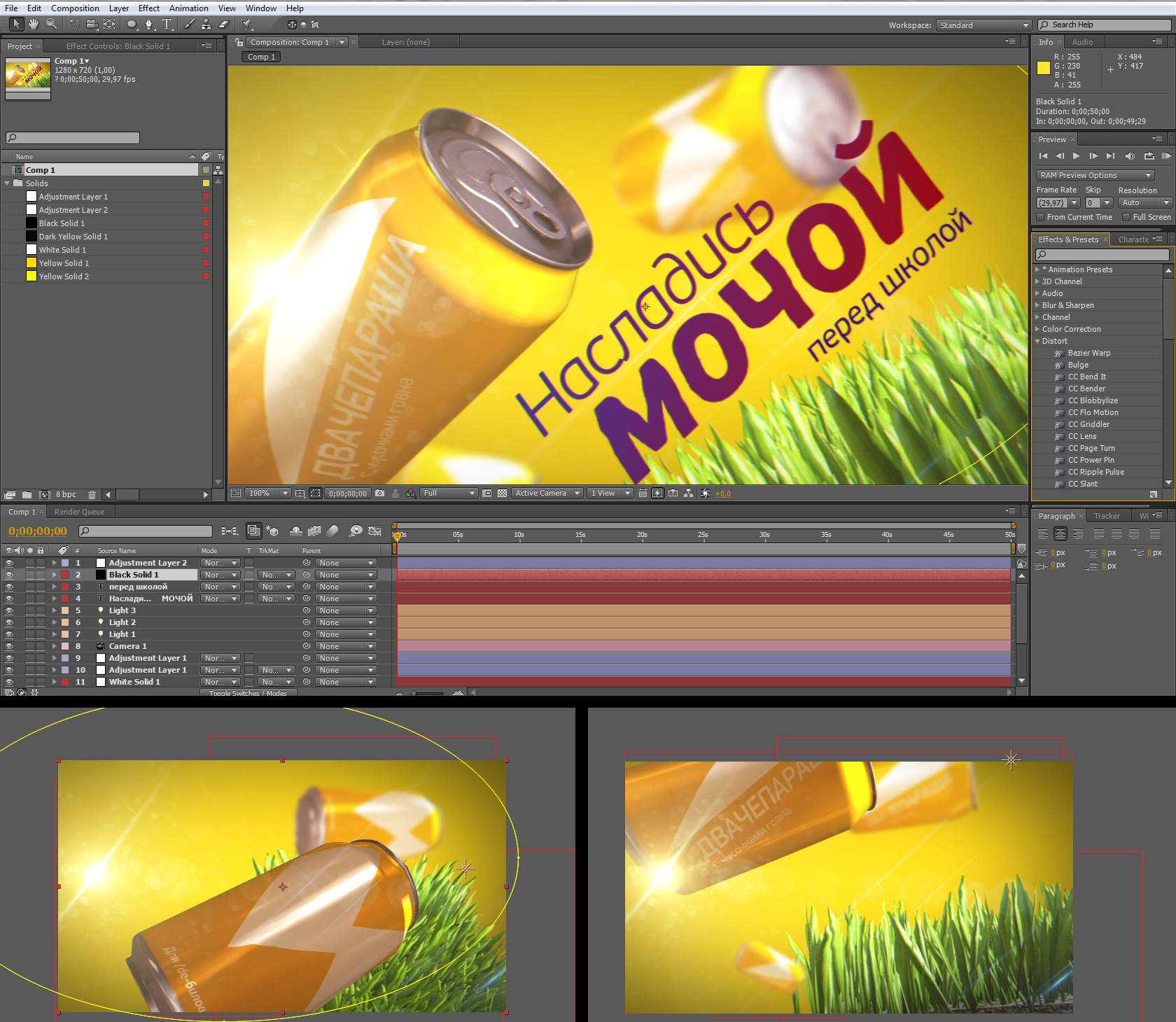
Task: Toggle visibility of Light 3 layer
Action: coord(9,610)
